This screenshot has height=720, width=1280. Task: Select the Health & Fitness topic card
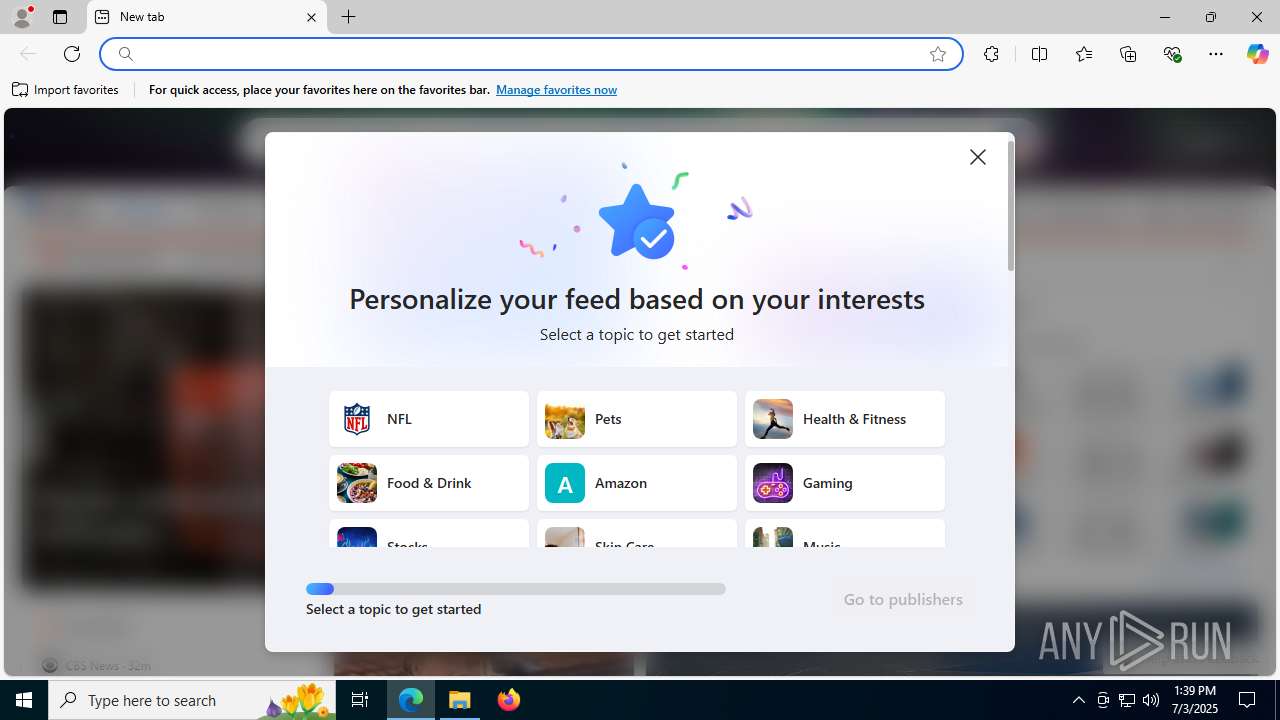point(845,419)
